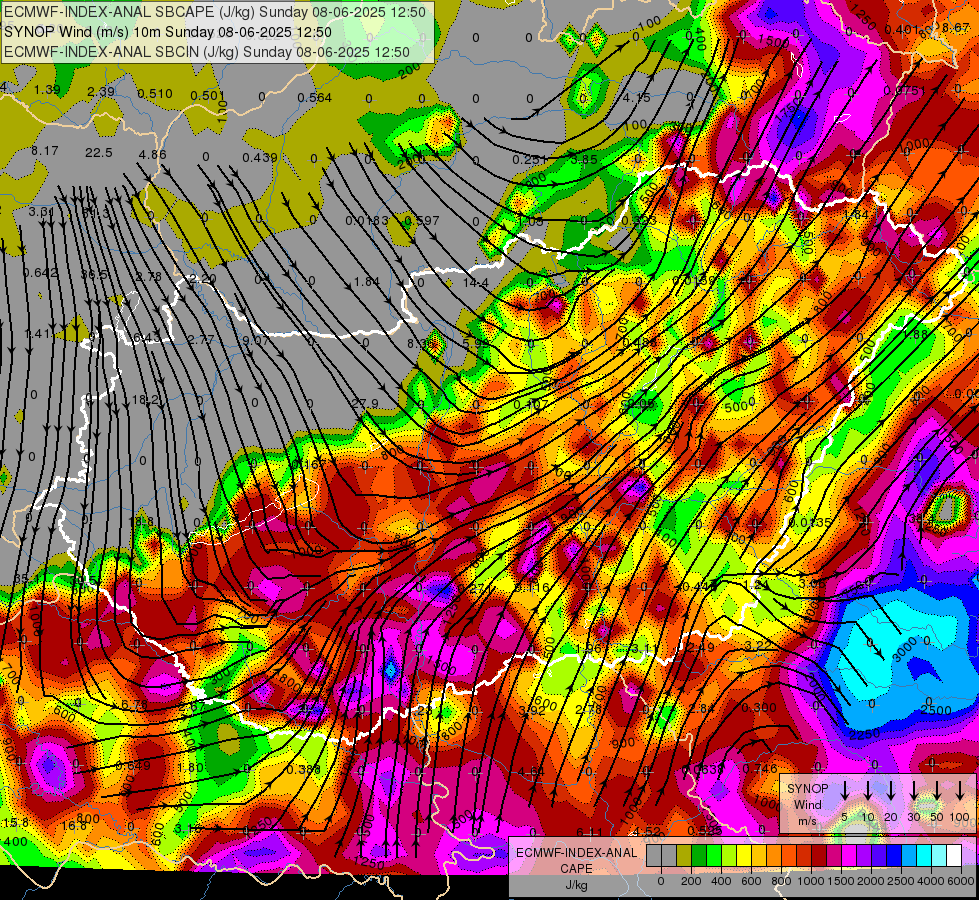
Task: Pick the deep blue CAPE legend swatch
Action: tap(894, 856)
